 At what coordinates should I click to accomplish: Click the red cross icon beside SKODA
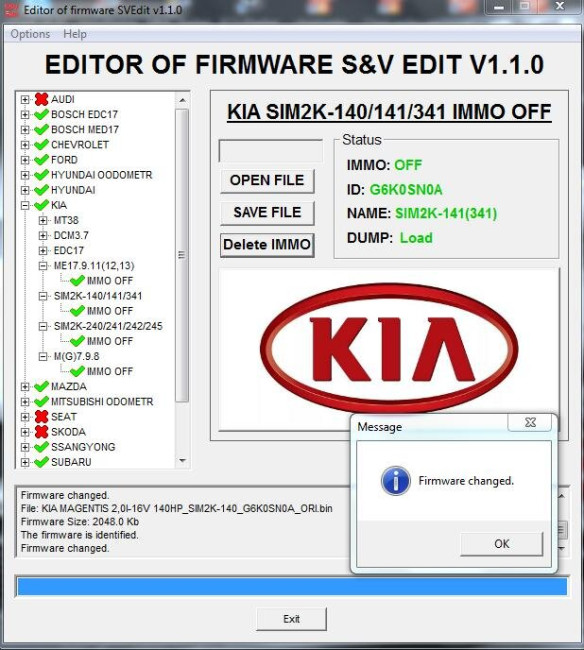pyautogui.click(x=41, y=432)
